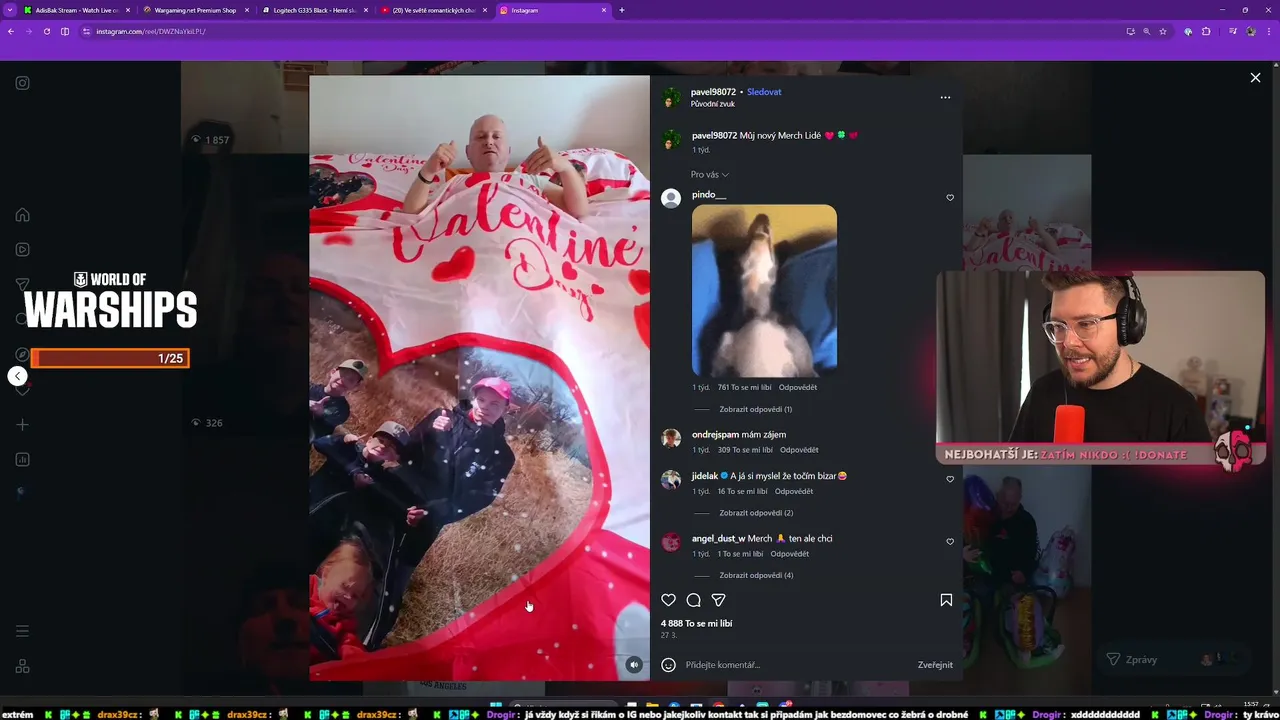Go to Home in the Instagram sidebar
Image resolution: width=1280 pixels, height=720 pixels.
[22, 215]
